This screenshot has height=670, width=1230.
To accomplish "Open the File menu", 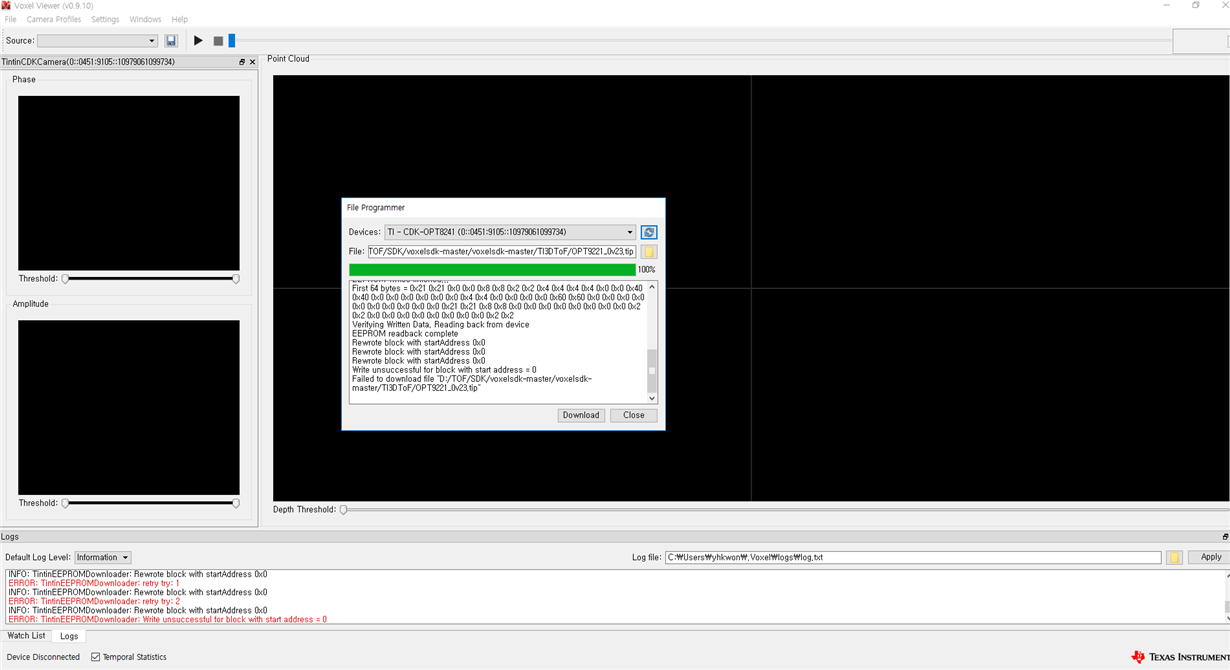I will point(11,19).
